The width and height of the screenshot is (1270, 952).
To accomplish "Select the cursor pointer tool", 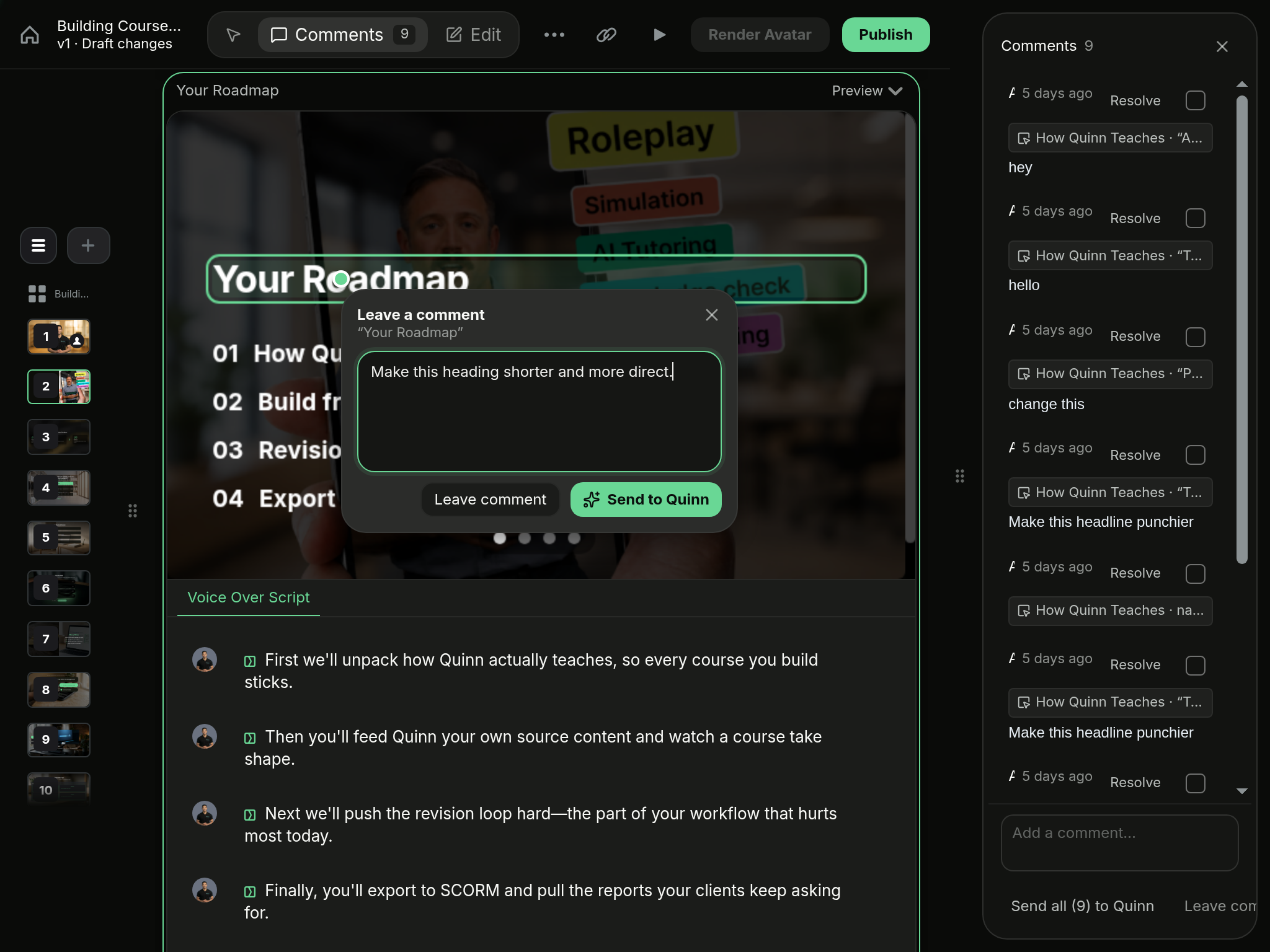I will pos(233,35).
